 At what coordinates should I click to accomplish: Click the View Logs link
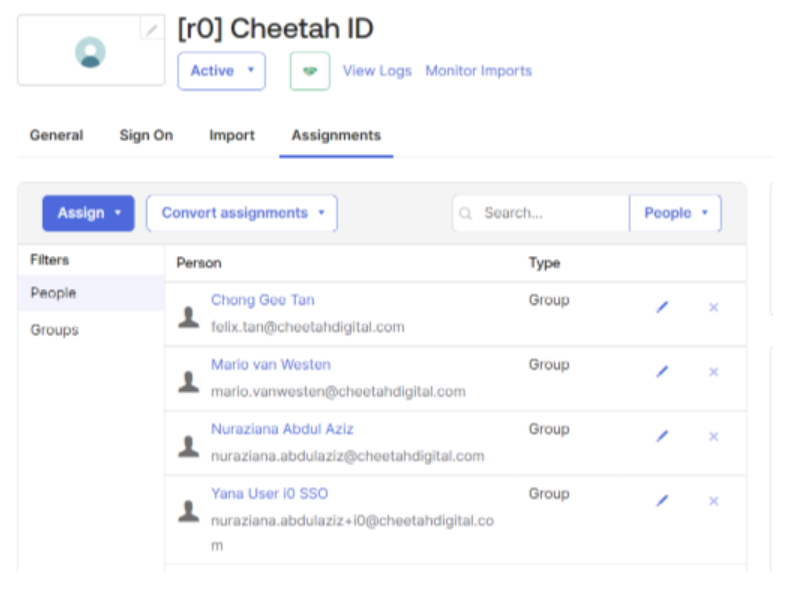click(377, 71)
